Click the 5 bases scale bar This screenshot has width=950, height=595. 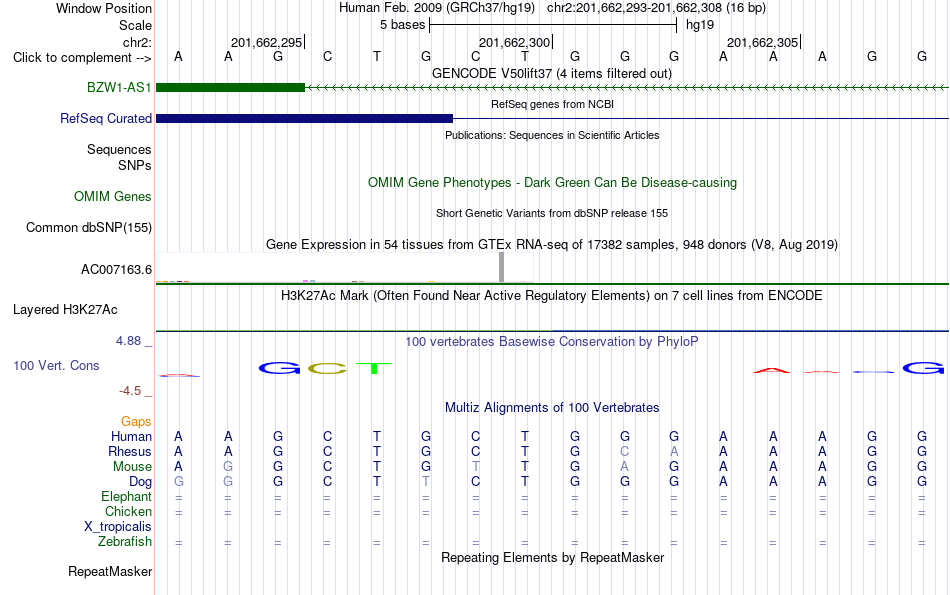click(x=553, y=25)
